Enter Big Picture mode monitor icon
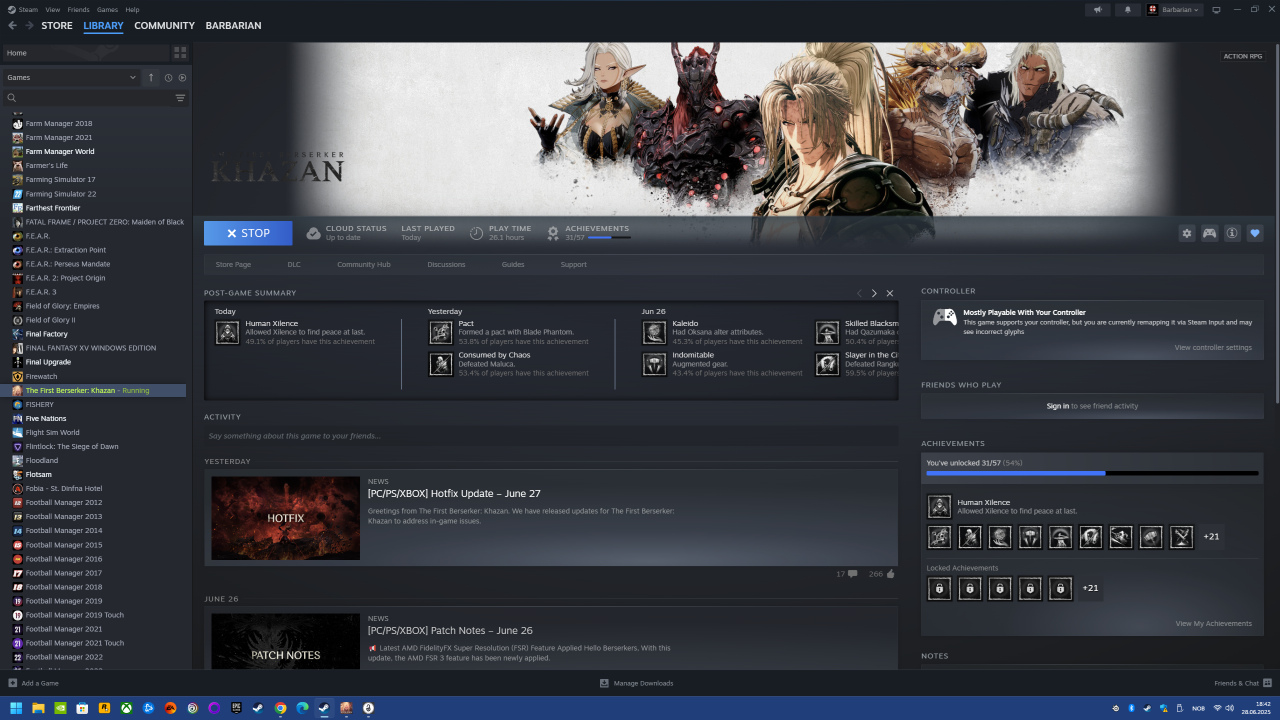The height and width of the screenshot is (720, 1280). pos(1216,10)
